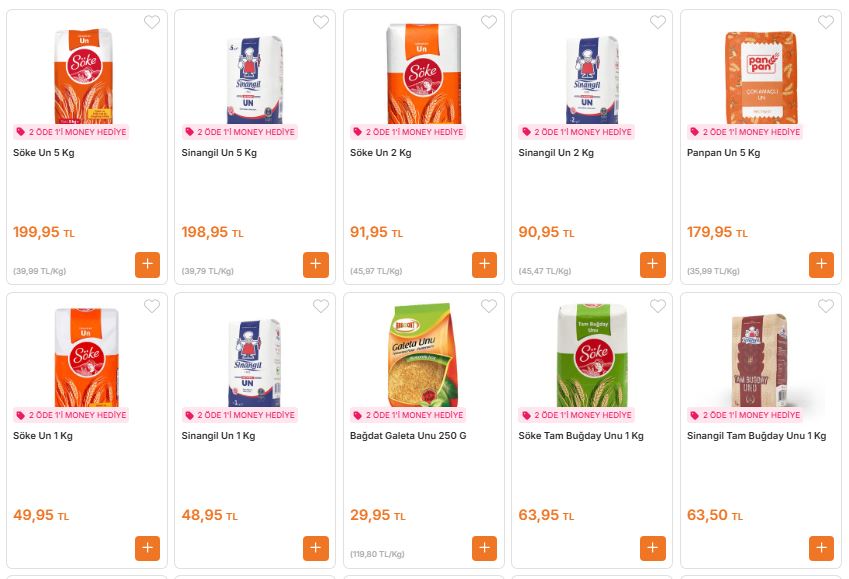Viewport: 849px width, 579px height.
Task: Toggle favorite heart on Söke Un 1 Kg
Action: [152, 306]
